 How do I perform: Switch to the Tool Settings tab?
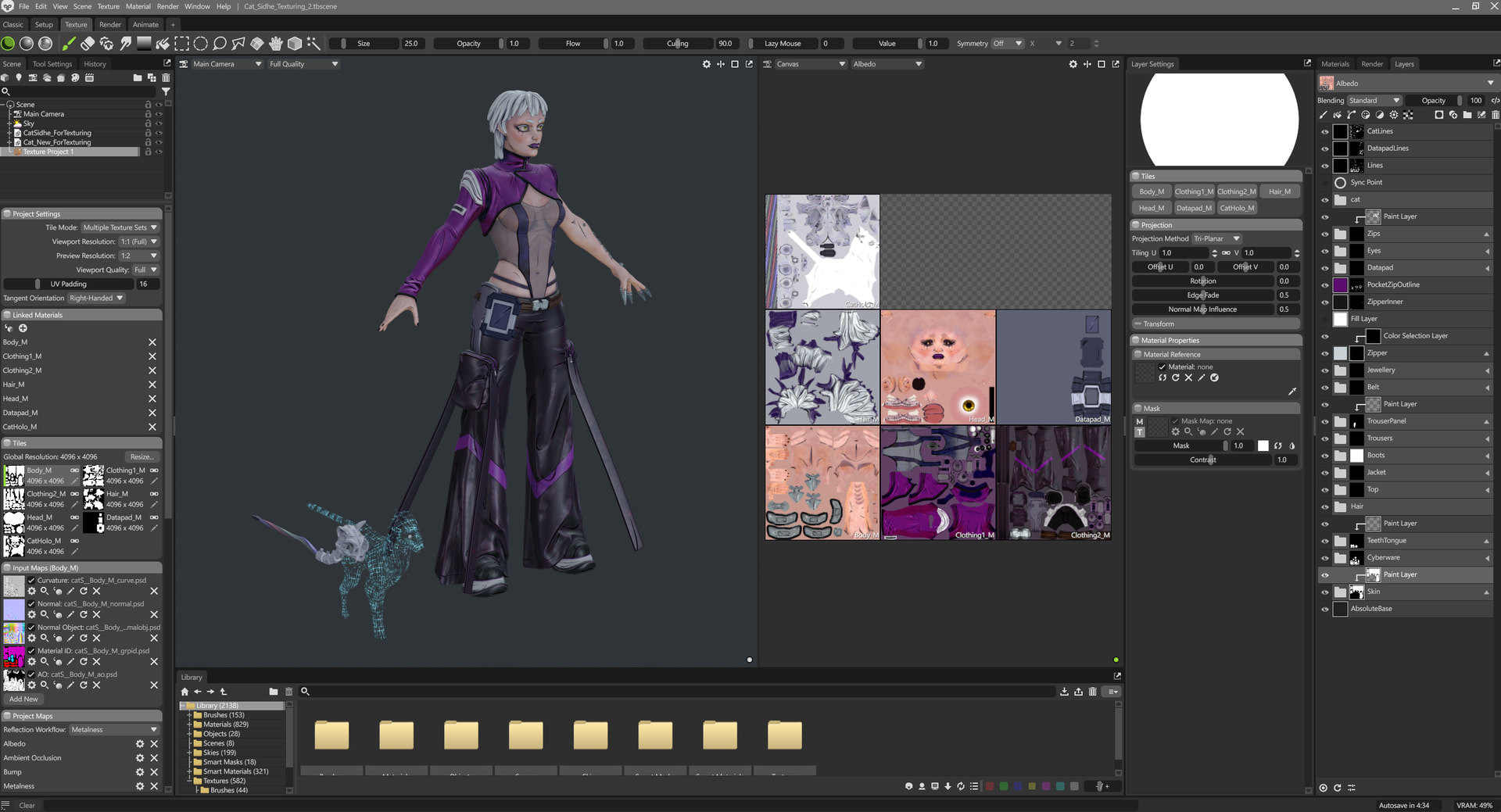pos(52,64)
